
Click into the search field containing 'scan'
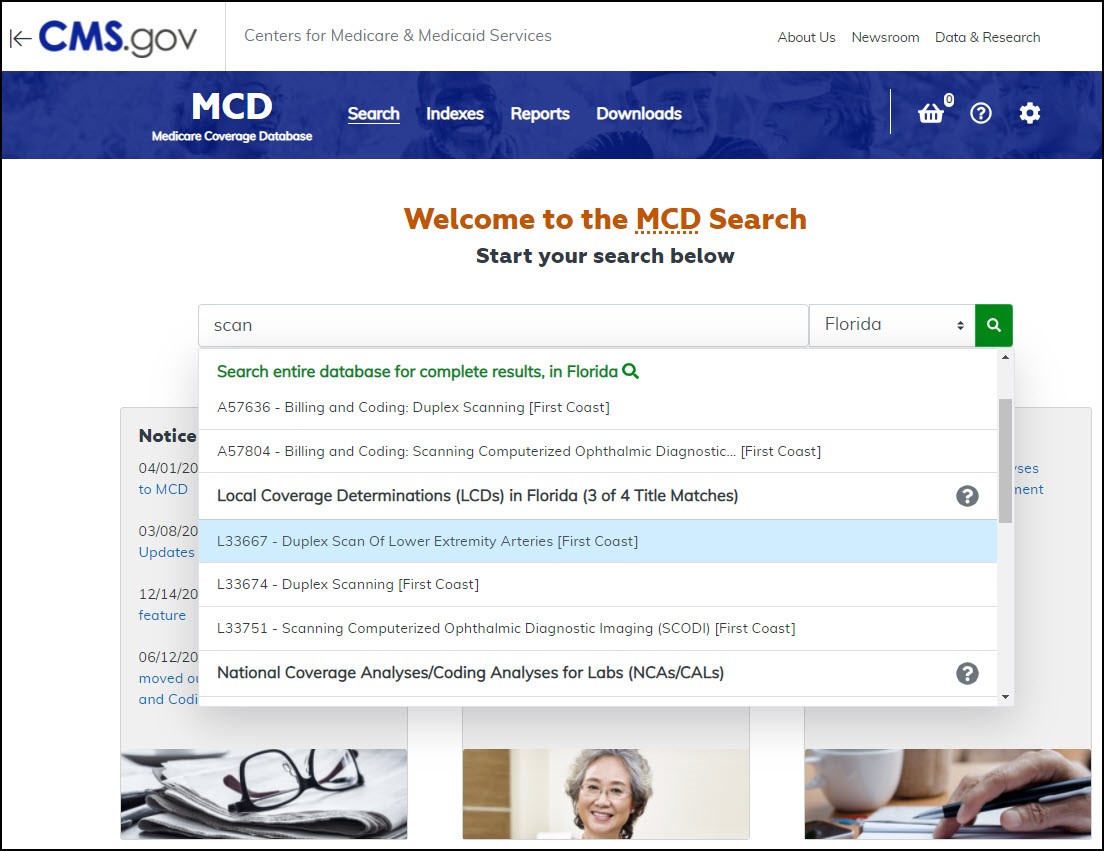coord(503,325)
